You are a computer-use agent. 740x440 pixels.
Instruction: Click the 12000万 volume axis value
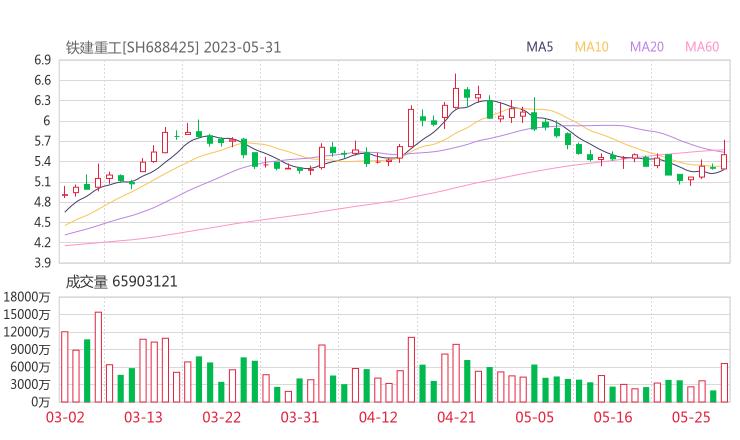tap(27, 332)
